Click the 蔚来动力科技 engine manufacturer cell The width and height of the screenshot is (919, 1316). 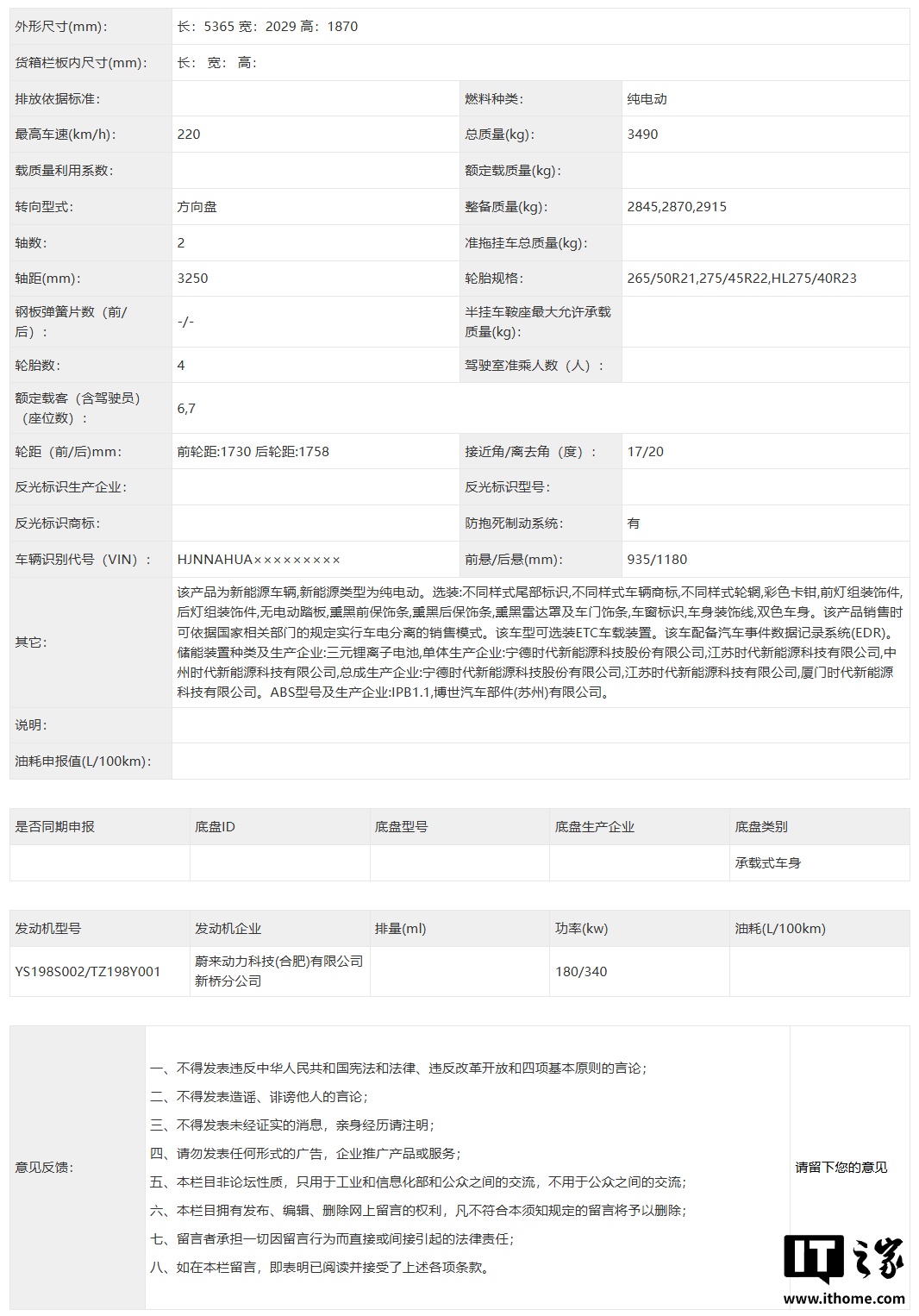pos(278,971)
